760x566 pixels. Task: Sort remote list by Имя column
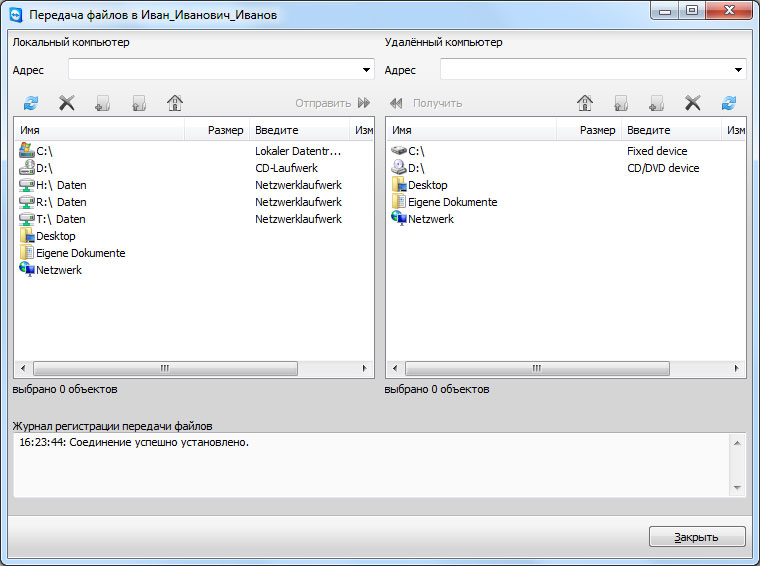(471, 130)
